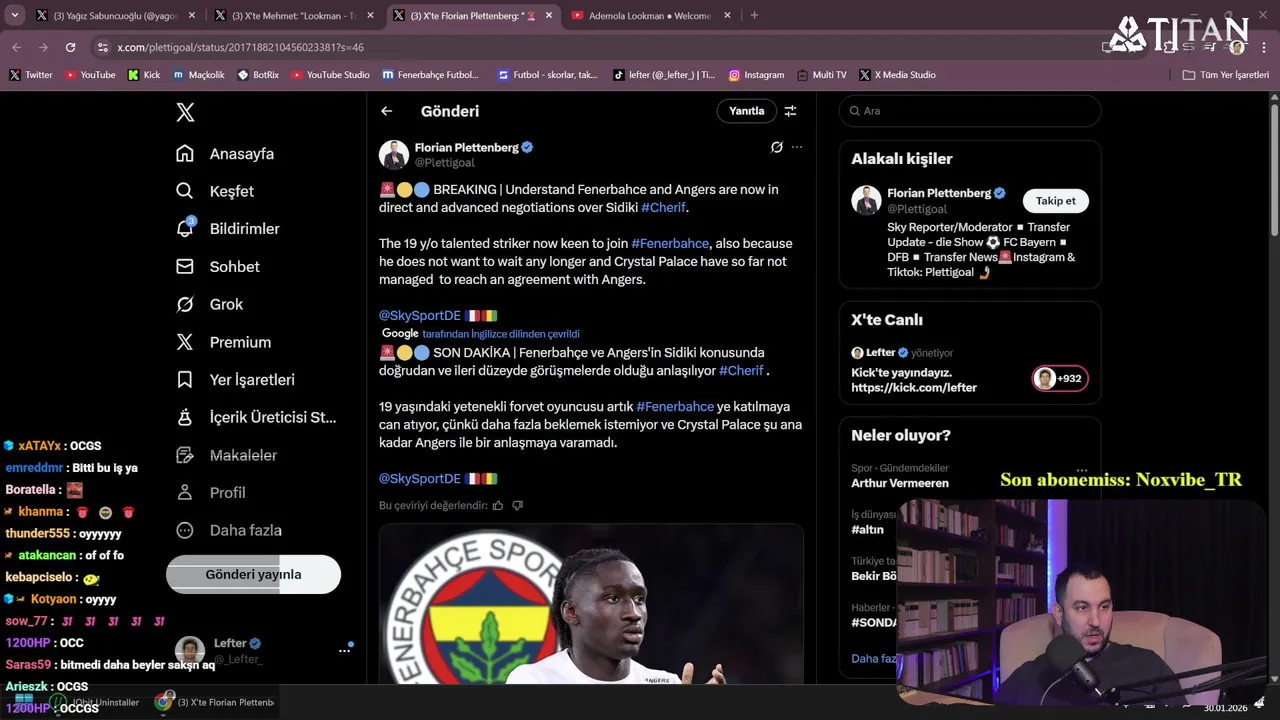Viewport: 1280px width, 720px height.
Task: Click the Gönderi yayınla button
Action: coord(253,575)
